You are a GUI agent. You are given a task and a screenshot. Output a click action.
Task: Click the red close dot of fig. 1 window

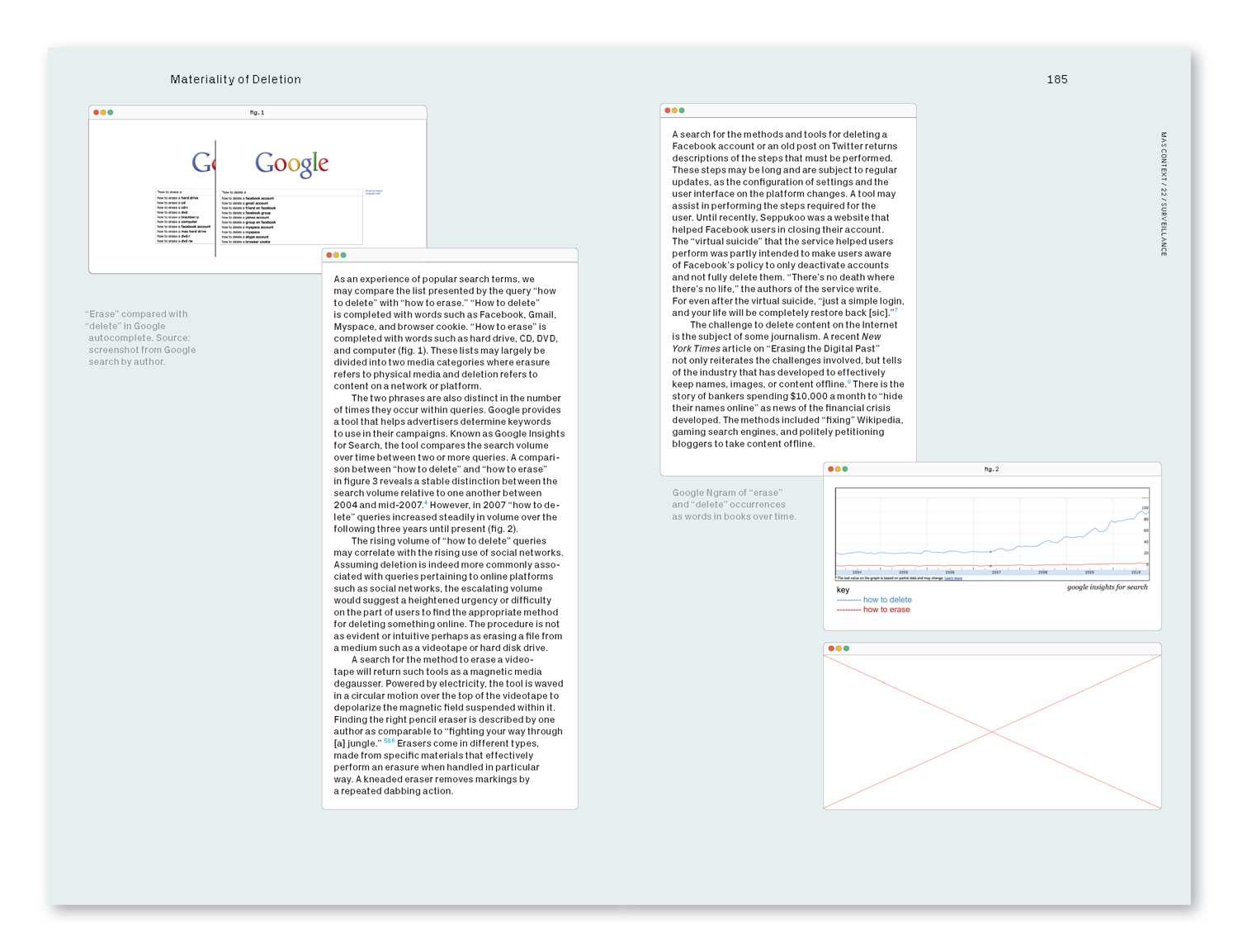96,112
